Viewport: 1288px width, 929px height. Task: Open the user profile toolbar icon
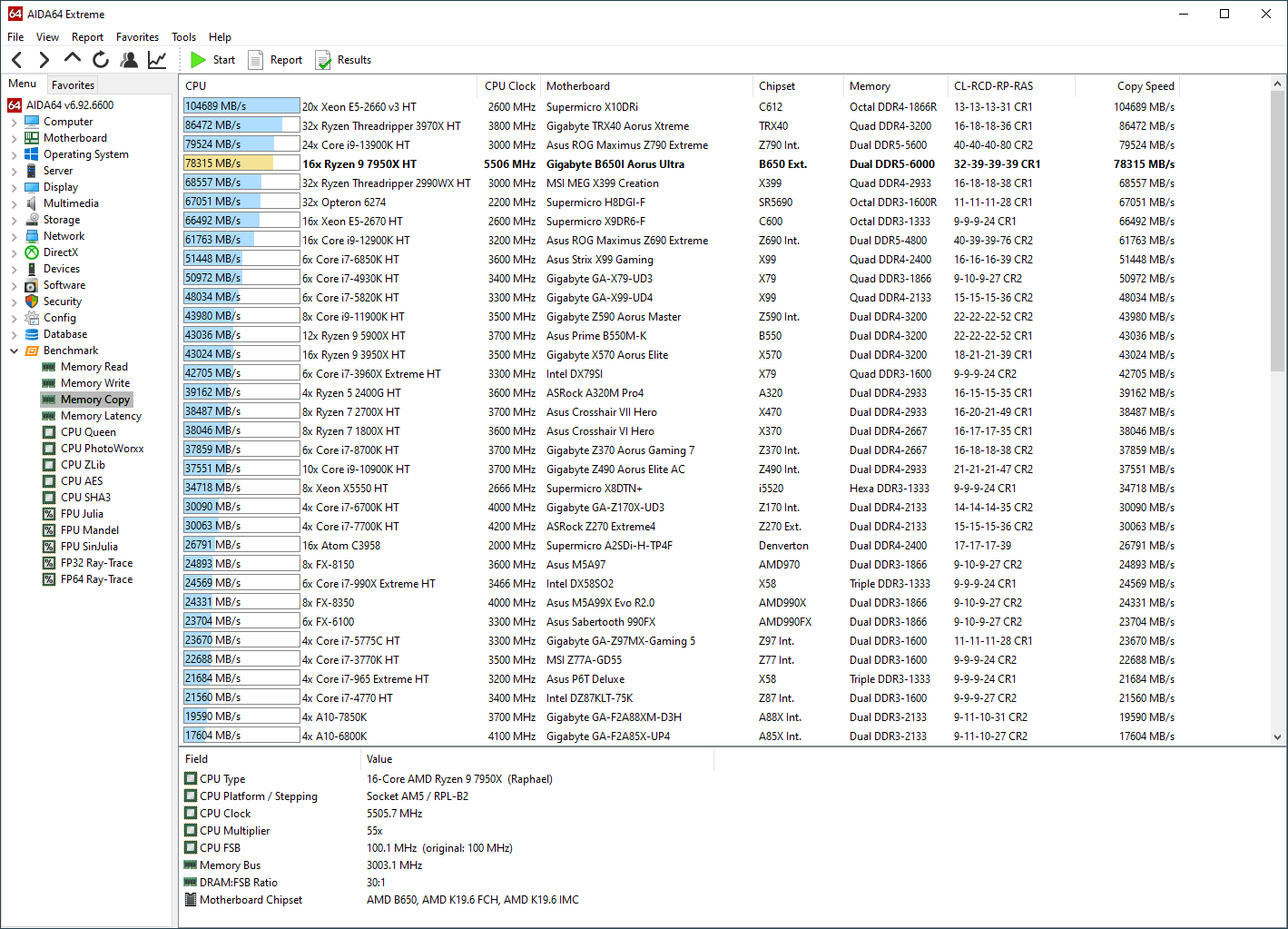pyautogui.click(x=129, y=60)
